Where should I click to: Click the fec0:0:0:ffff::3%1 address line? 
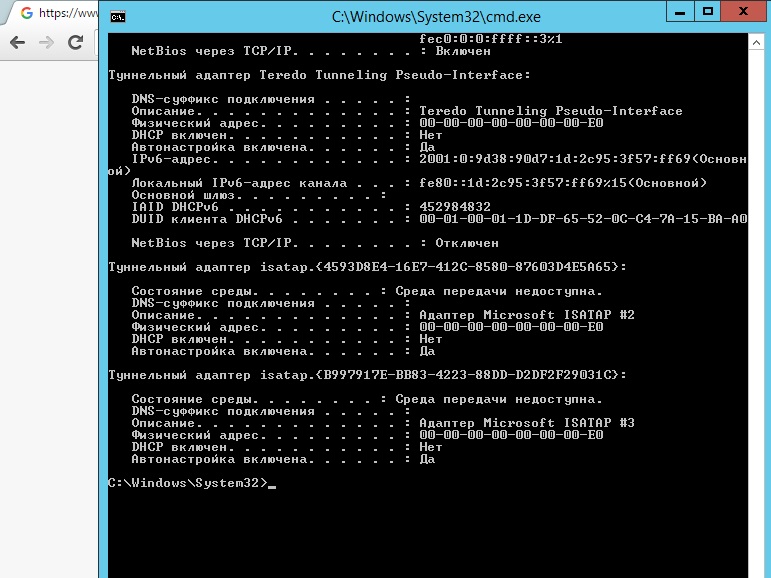click(x=491, y=39)
